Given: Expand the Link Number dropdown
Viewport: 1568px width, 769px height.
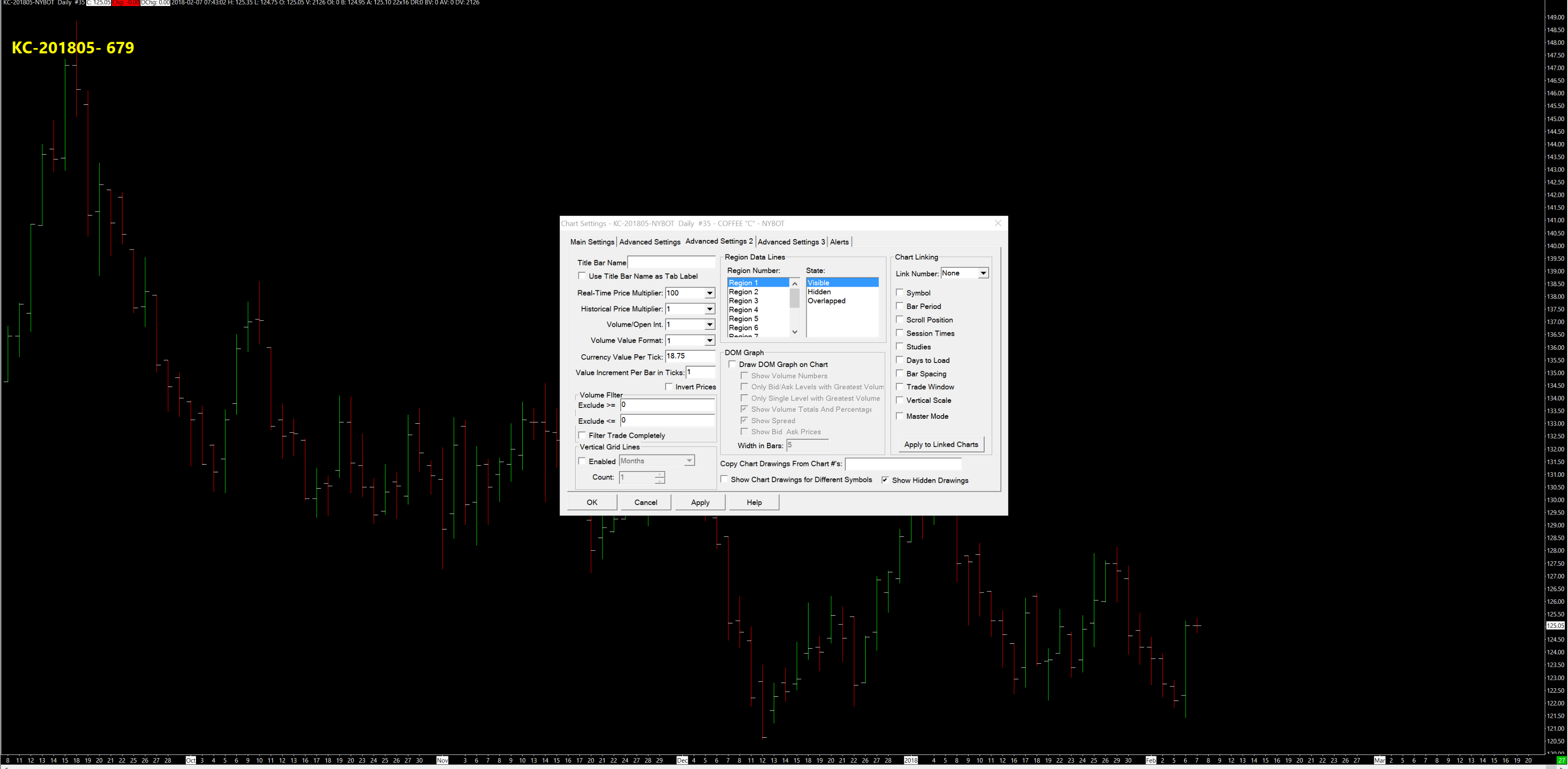Looking at the screenshot, I should click(982, 274).
